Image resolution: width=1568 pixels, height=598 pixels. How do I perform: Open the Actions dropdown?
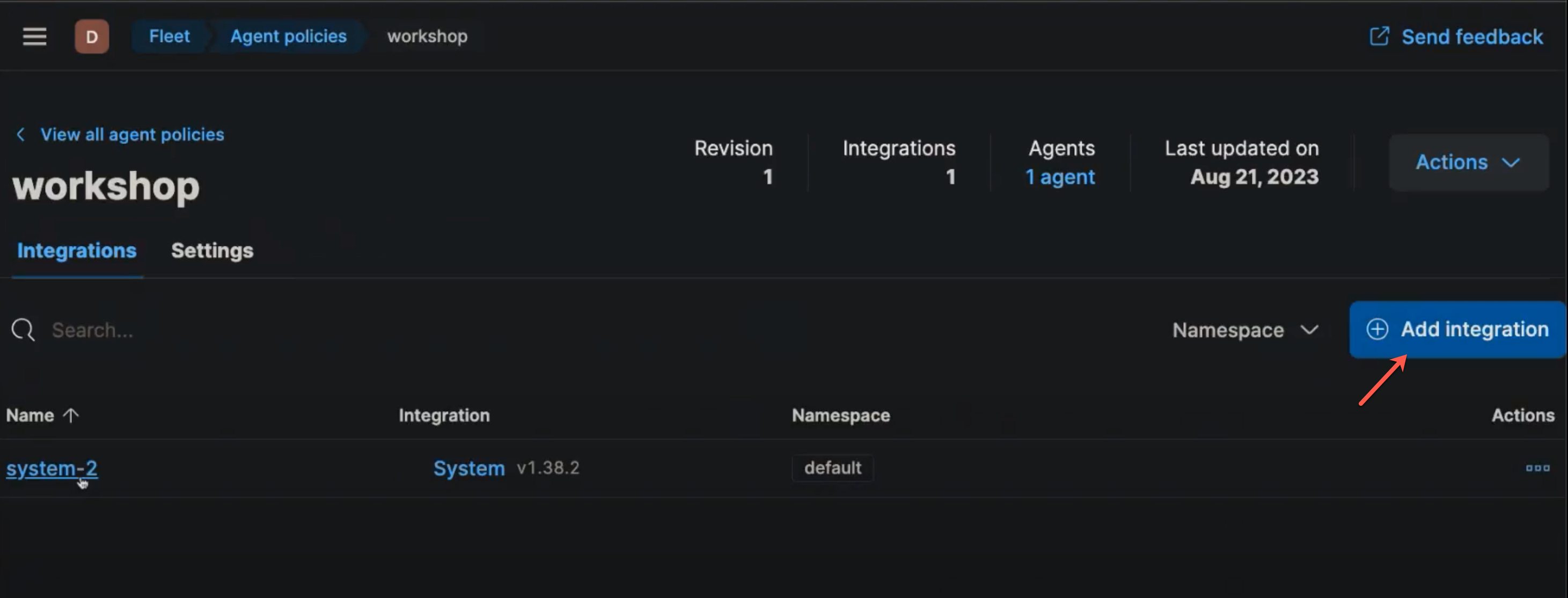[1468, 162]
